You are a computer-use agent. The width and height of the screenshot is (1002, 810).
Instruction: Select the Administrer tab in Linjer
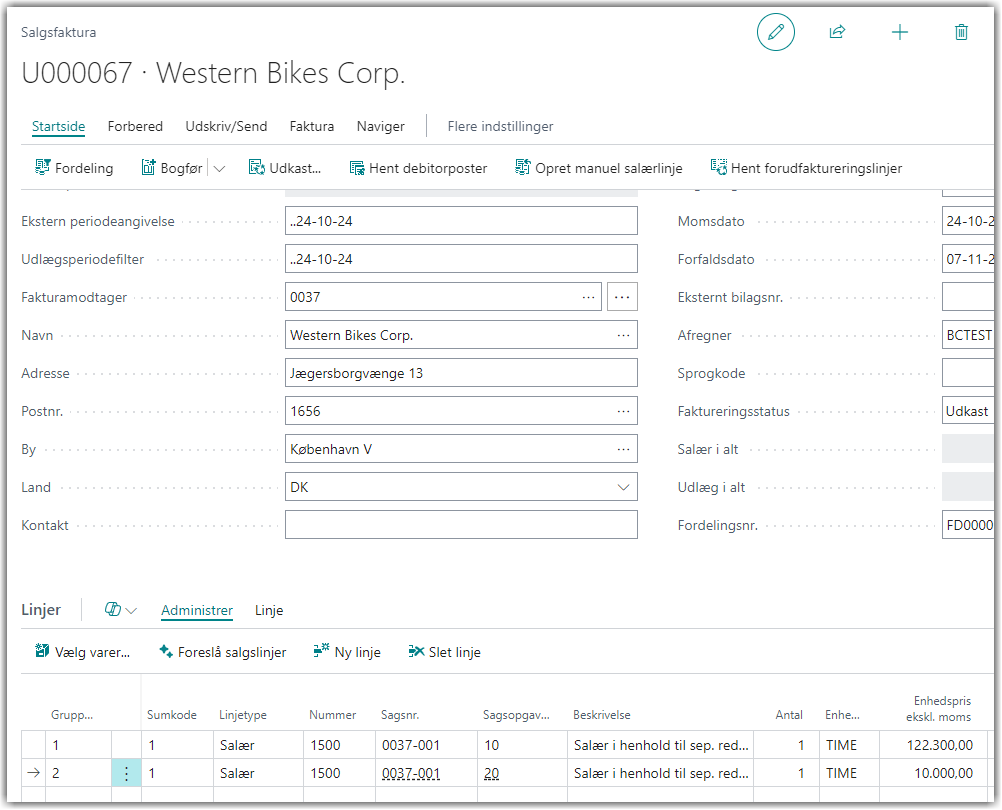pos(197,611)
